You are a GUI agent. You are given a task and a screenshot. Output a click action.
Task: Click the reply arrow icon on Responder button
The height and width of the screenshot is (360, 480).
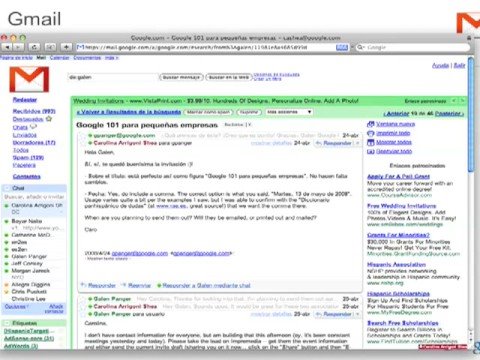click(318, 143)
